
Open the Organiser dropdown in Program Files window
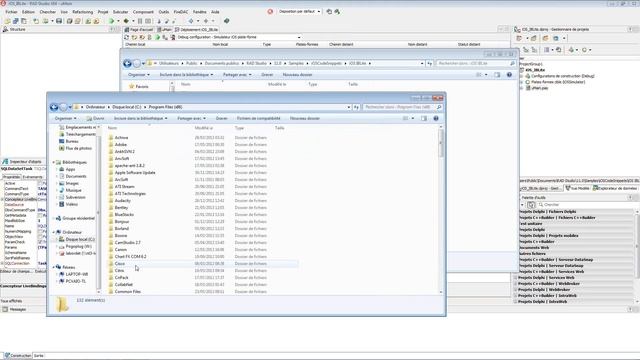tap(65, 118)
